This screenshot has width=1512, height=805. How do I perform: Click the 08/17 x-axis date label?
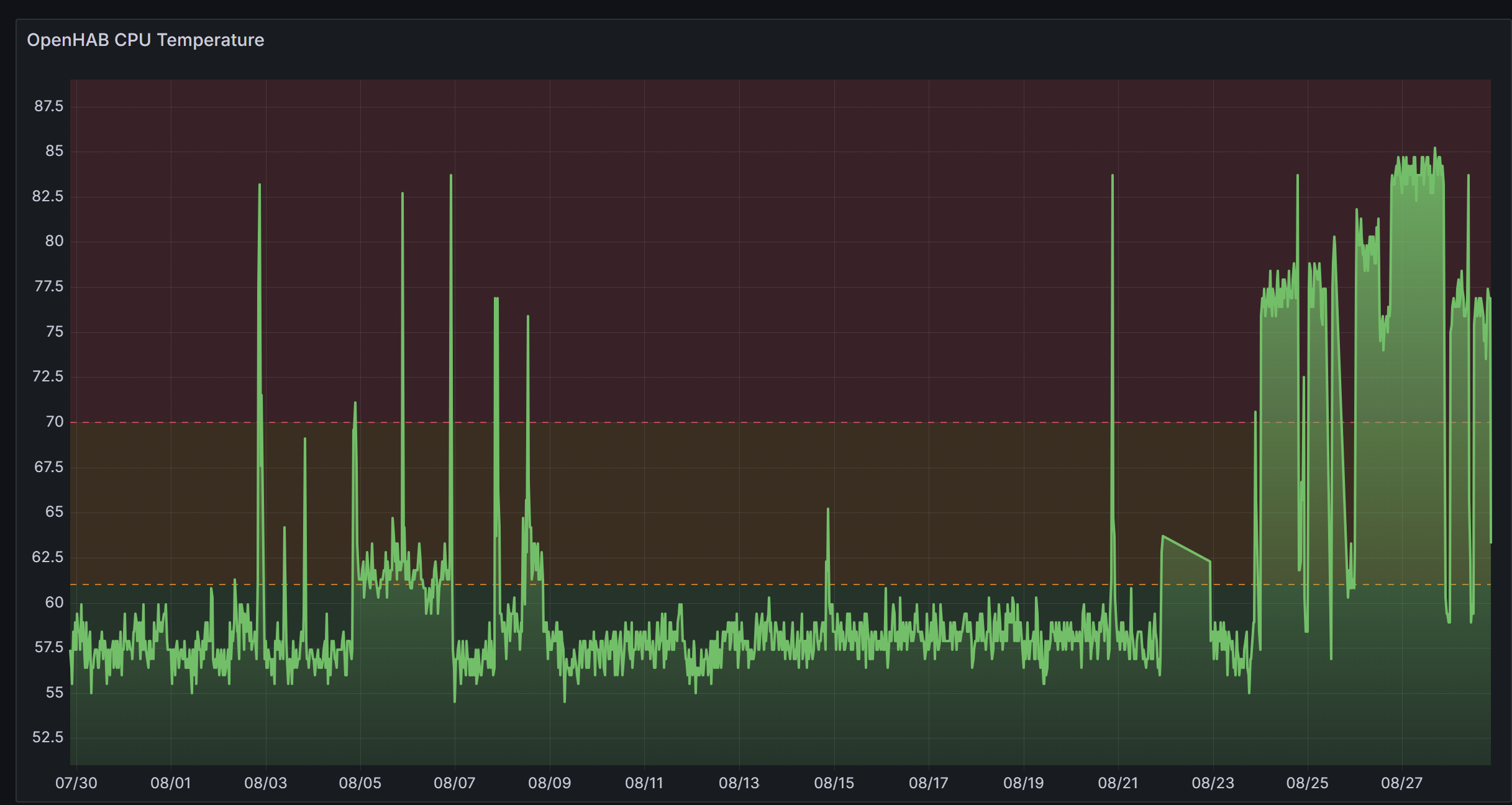click(928, 783)
